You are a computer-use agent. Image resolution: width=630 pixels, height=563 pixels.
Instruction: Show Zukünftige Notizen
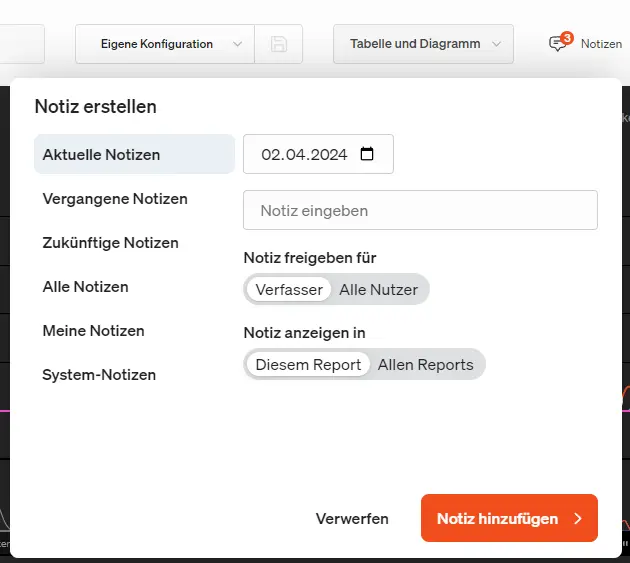(110, 243)
